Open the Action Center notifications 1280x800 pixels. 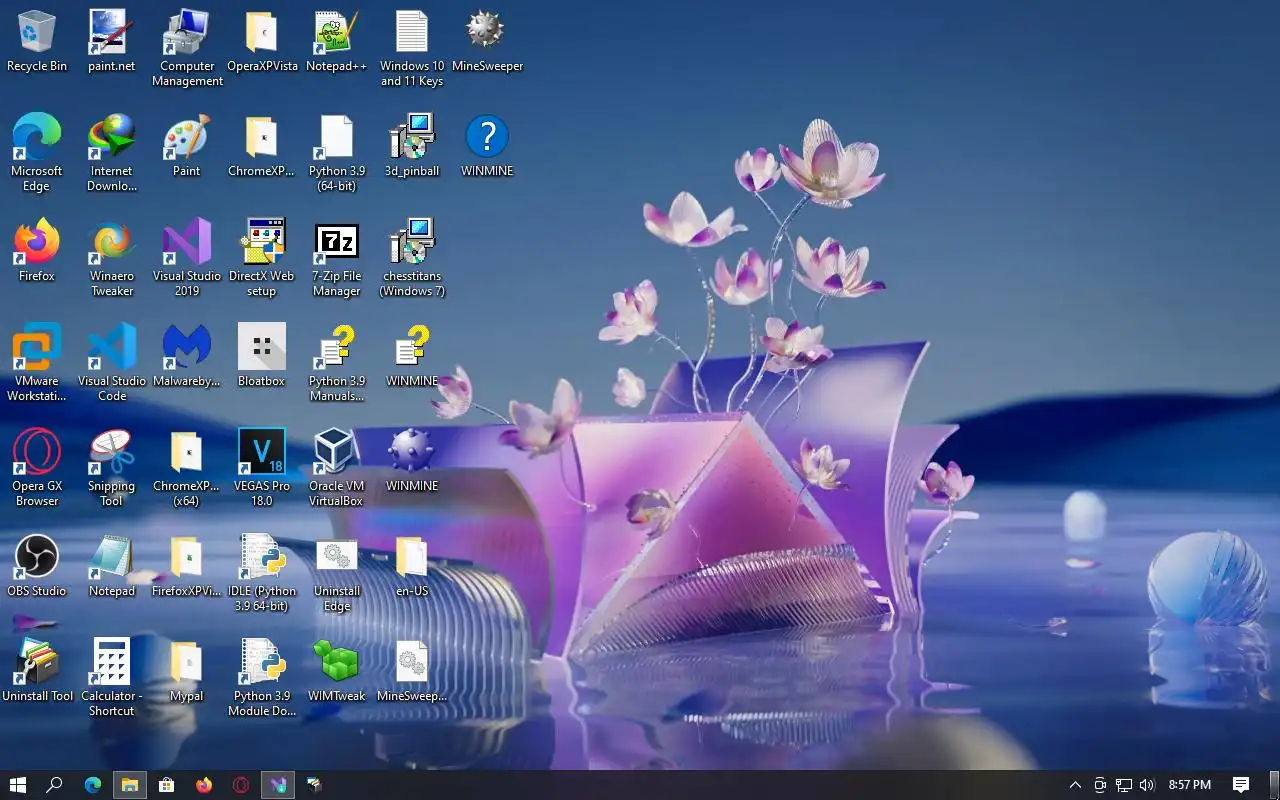click(x=1241, y=785)
